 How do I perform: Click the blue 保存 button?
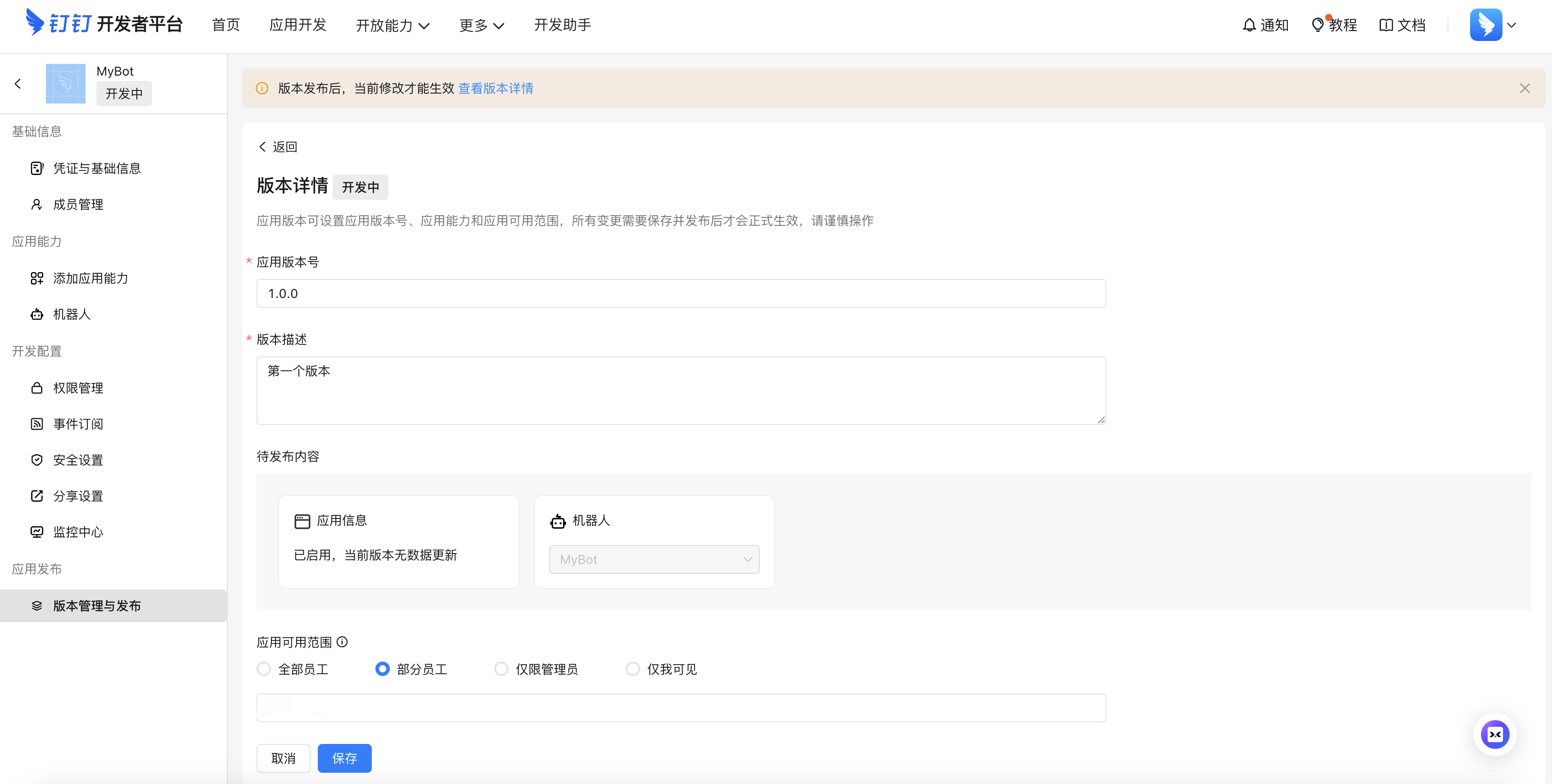[344, 758]
